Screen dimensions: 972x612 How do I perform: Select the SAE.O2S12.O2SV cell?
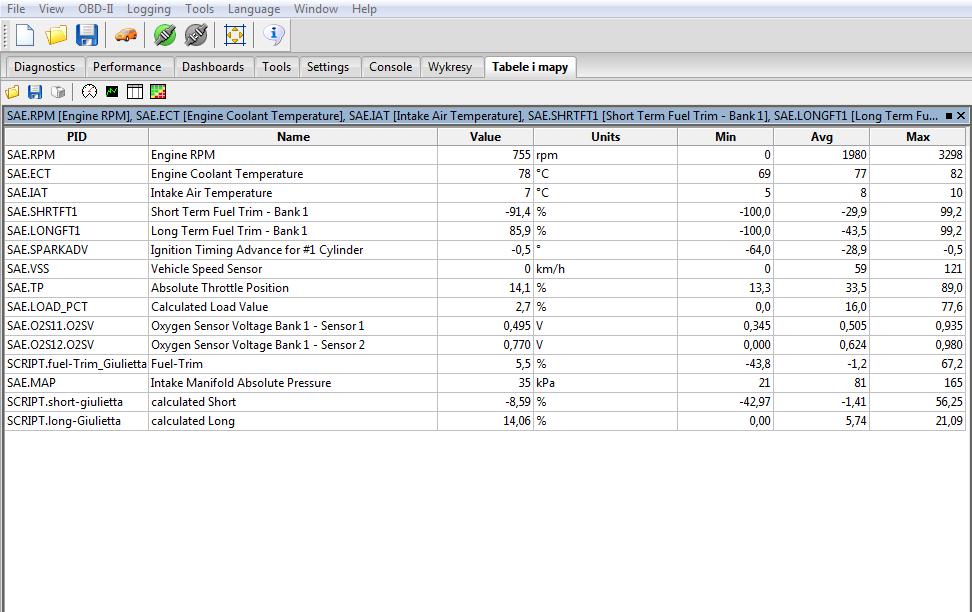click(x=77, y=345)
